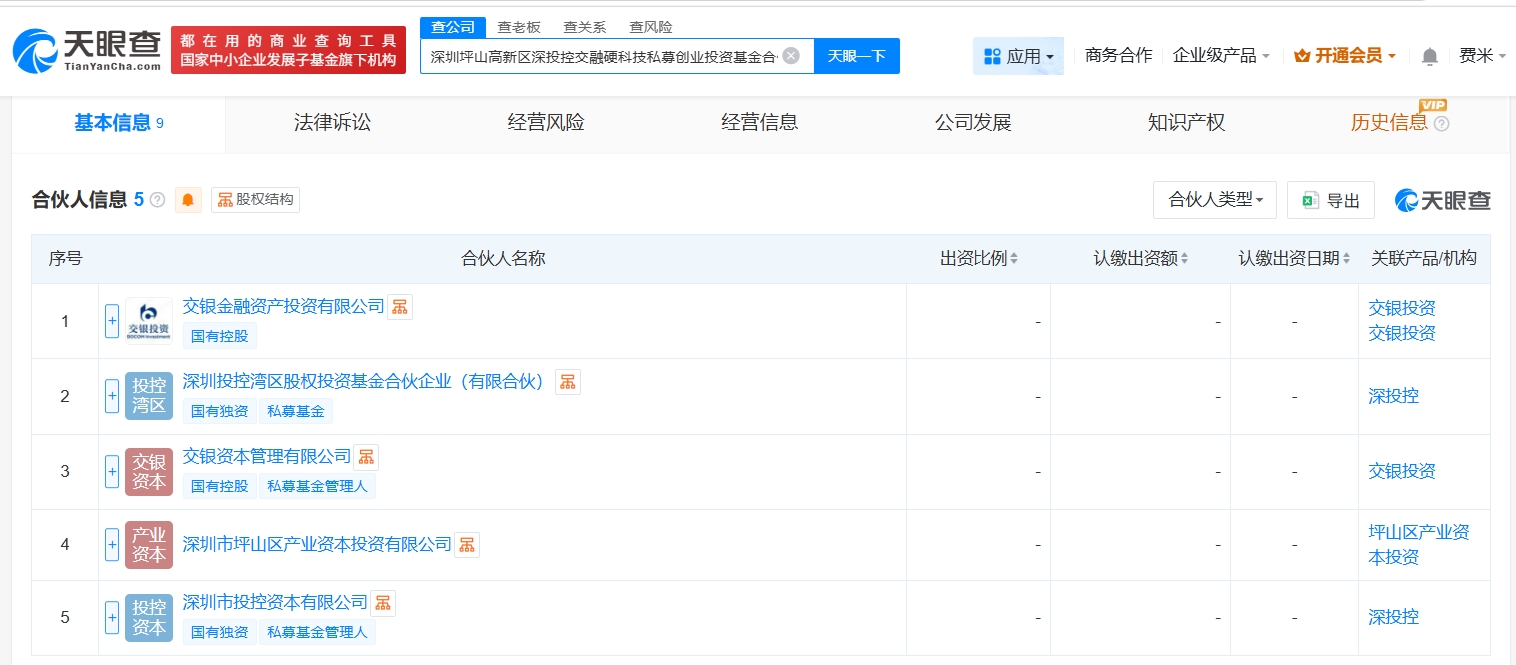Select the 查老板 search mode tab
The width and height of the screenshot is (1516, 665).
click(519, 27)
